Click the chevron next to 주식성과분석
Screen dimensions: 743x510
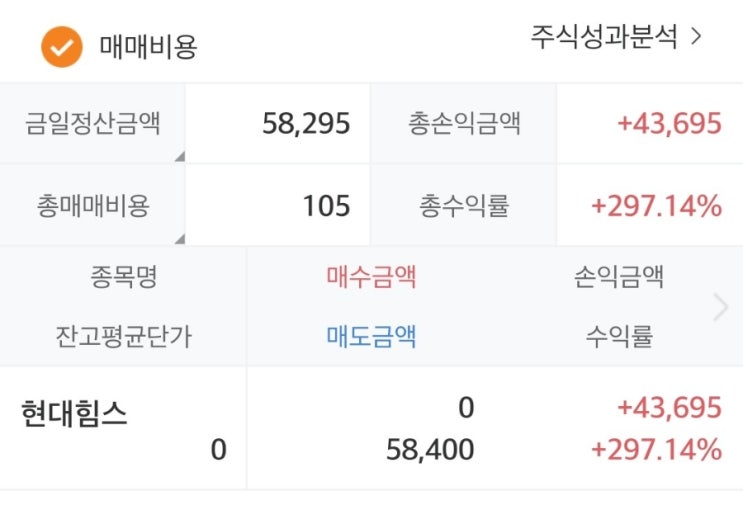(697, 38)
